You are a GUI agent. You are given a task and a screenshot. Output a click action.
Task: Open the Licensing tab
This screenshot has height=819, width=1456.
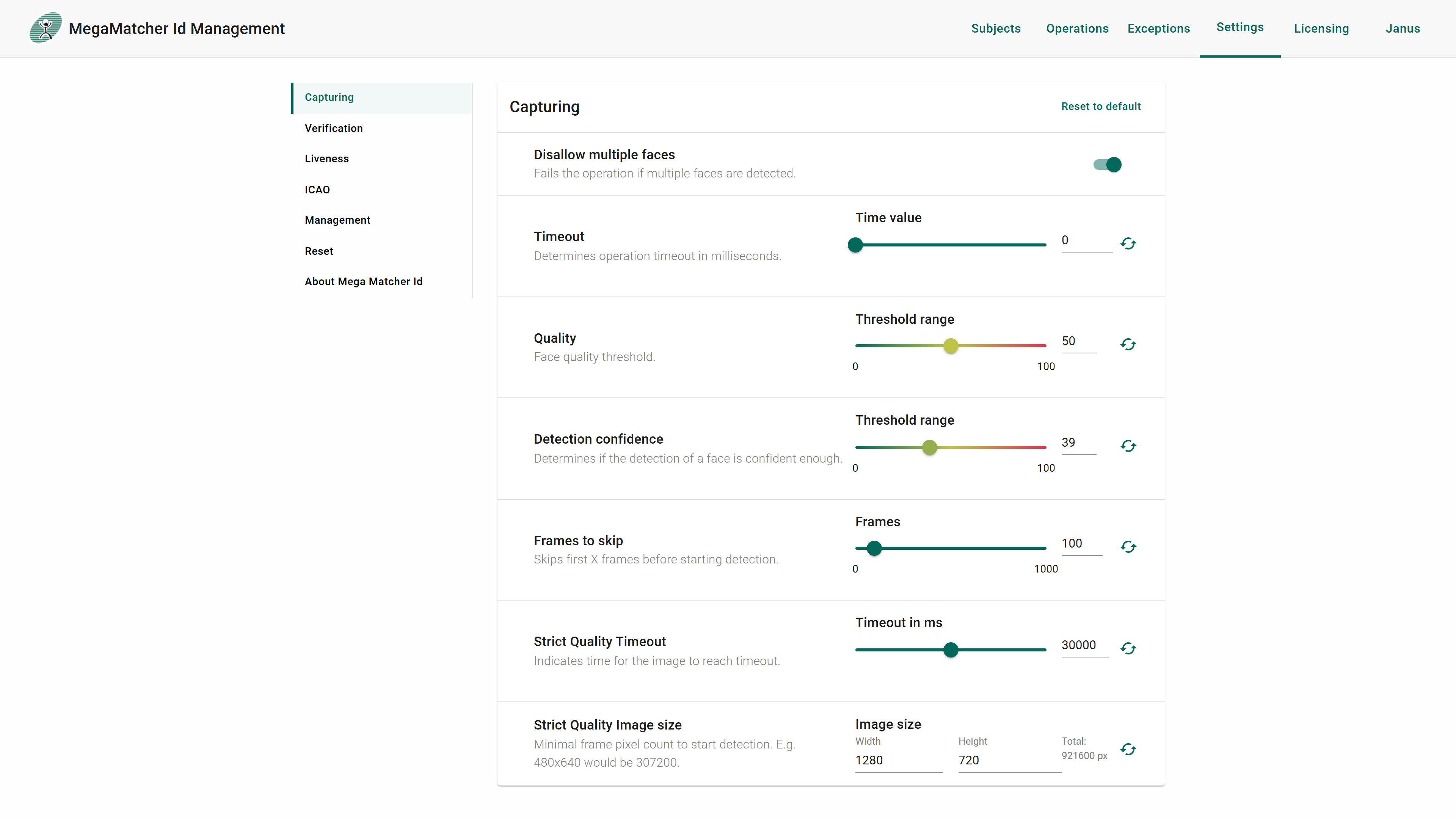[x=1321, y=28]
